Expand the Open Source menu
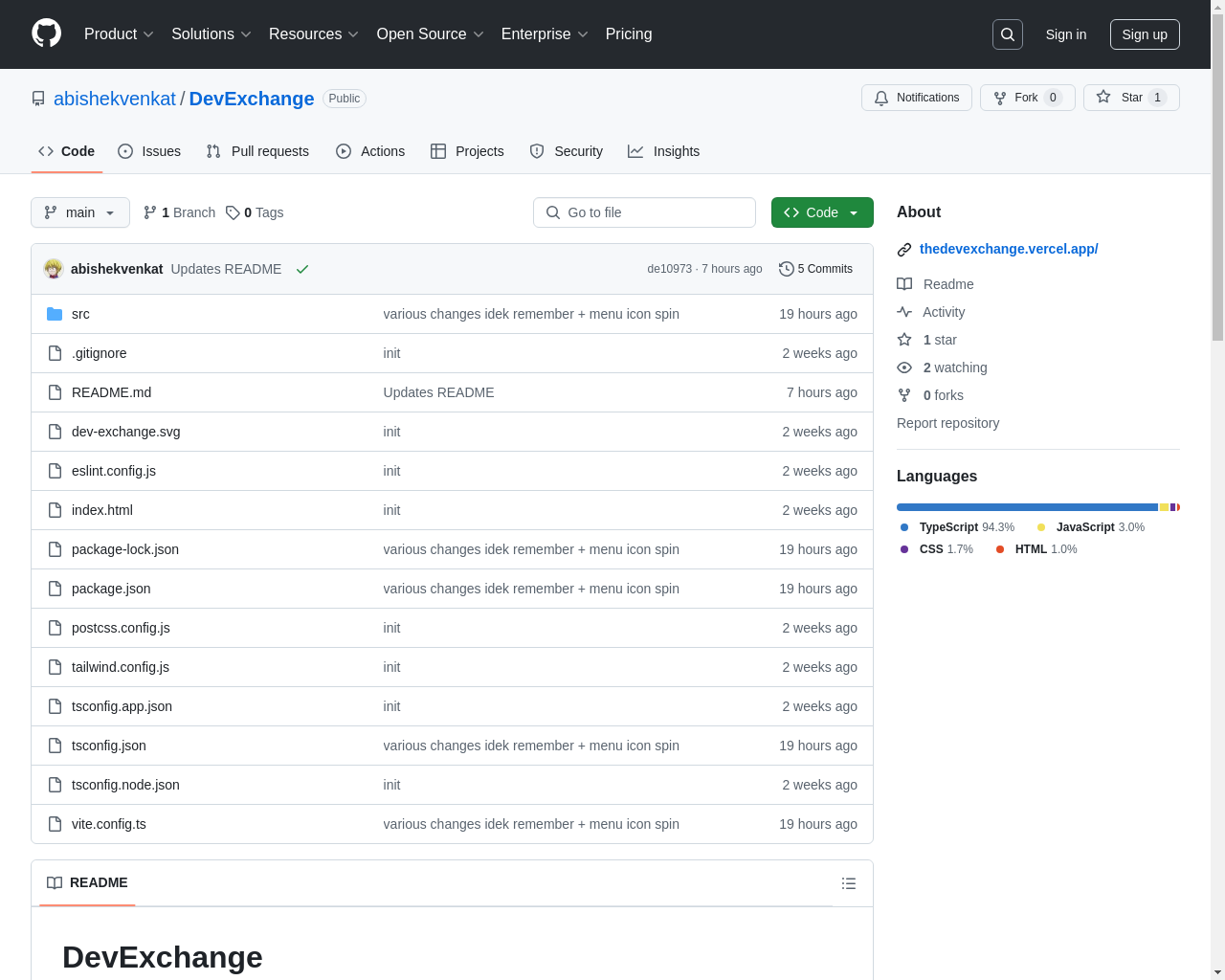Screen dimensions: 1225x980 [x=431, y=33]
